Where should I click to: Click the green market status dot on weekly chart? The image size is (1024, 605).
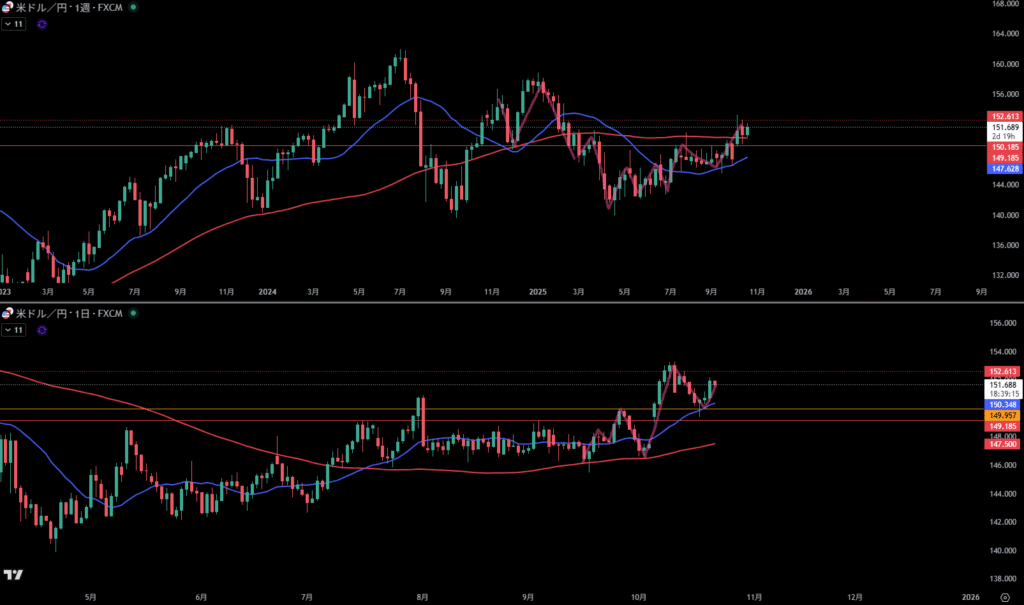click(x=135, y=6)
